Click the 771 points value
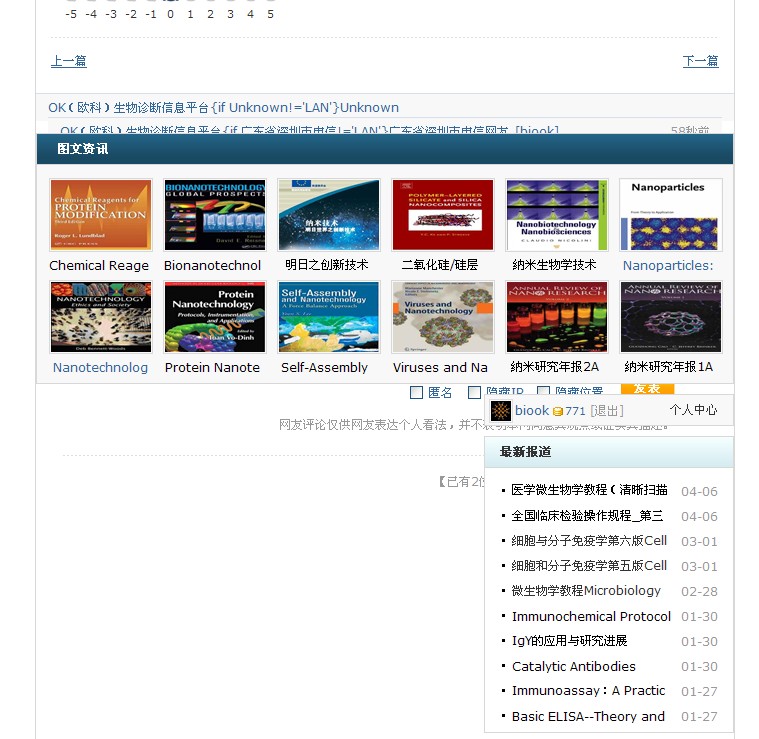 [575, 411]
